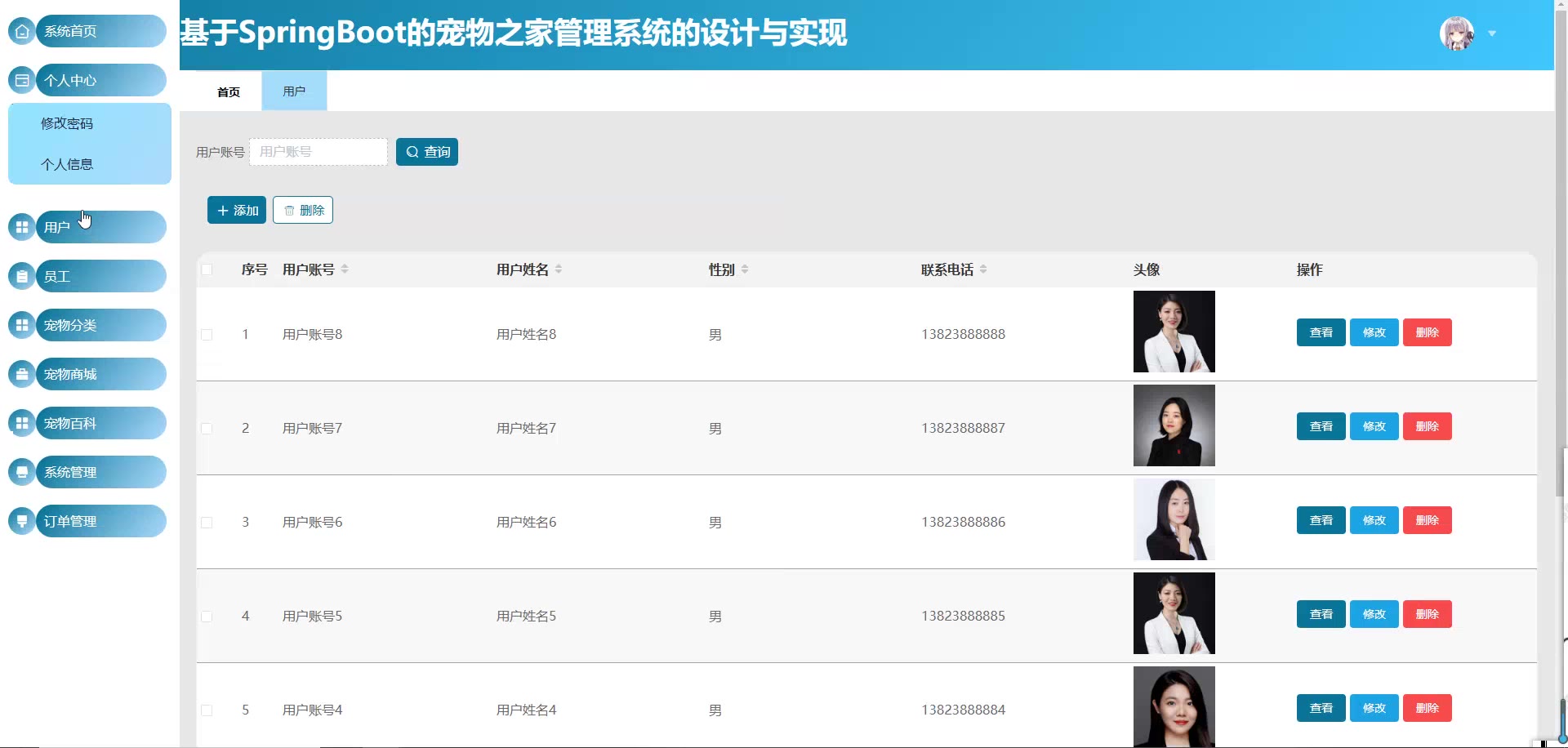1568x748 pixels.
Task: Open avatar photo of 用户账号7
Action: coord(1174,425)
